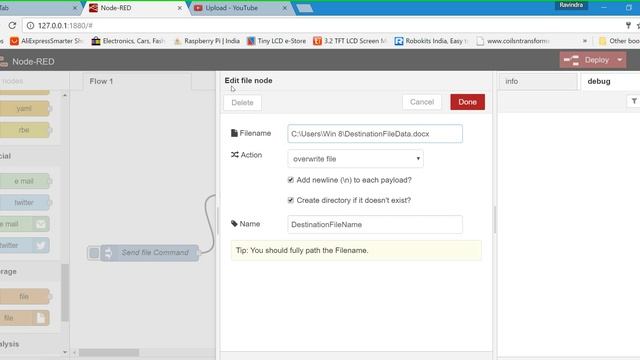The height and width of the screenshot is (360, 640).
Task: Reload the page with the refresh icon
Action: (x=12, y=25)
